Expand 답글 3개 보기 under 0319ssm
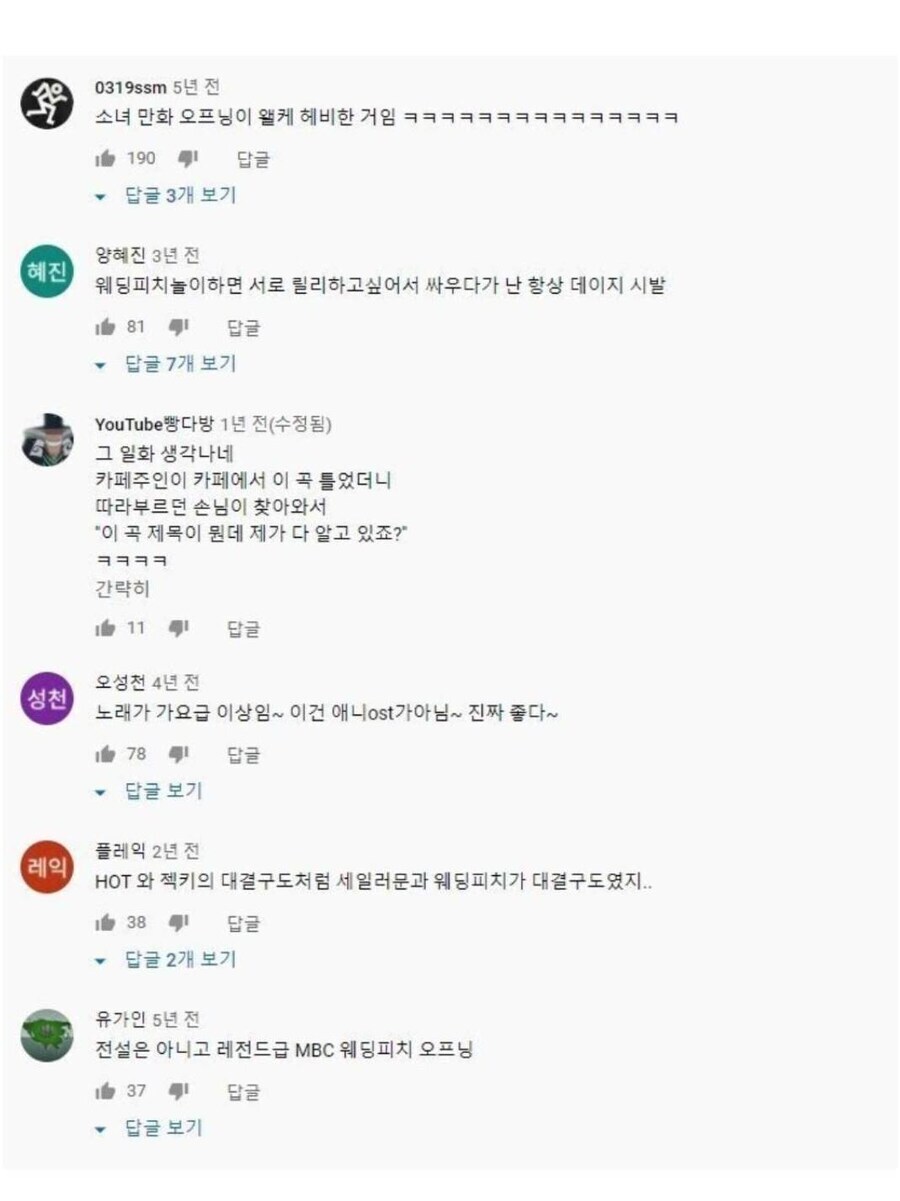This screenshot has height=1201, width=900. [x=165, y=195]
